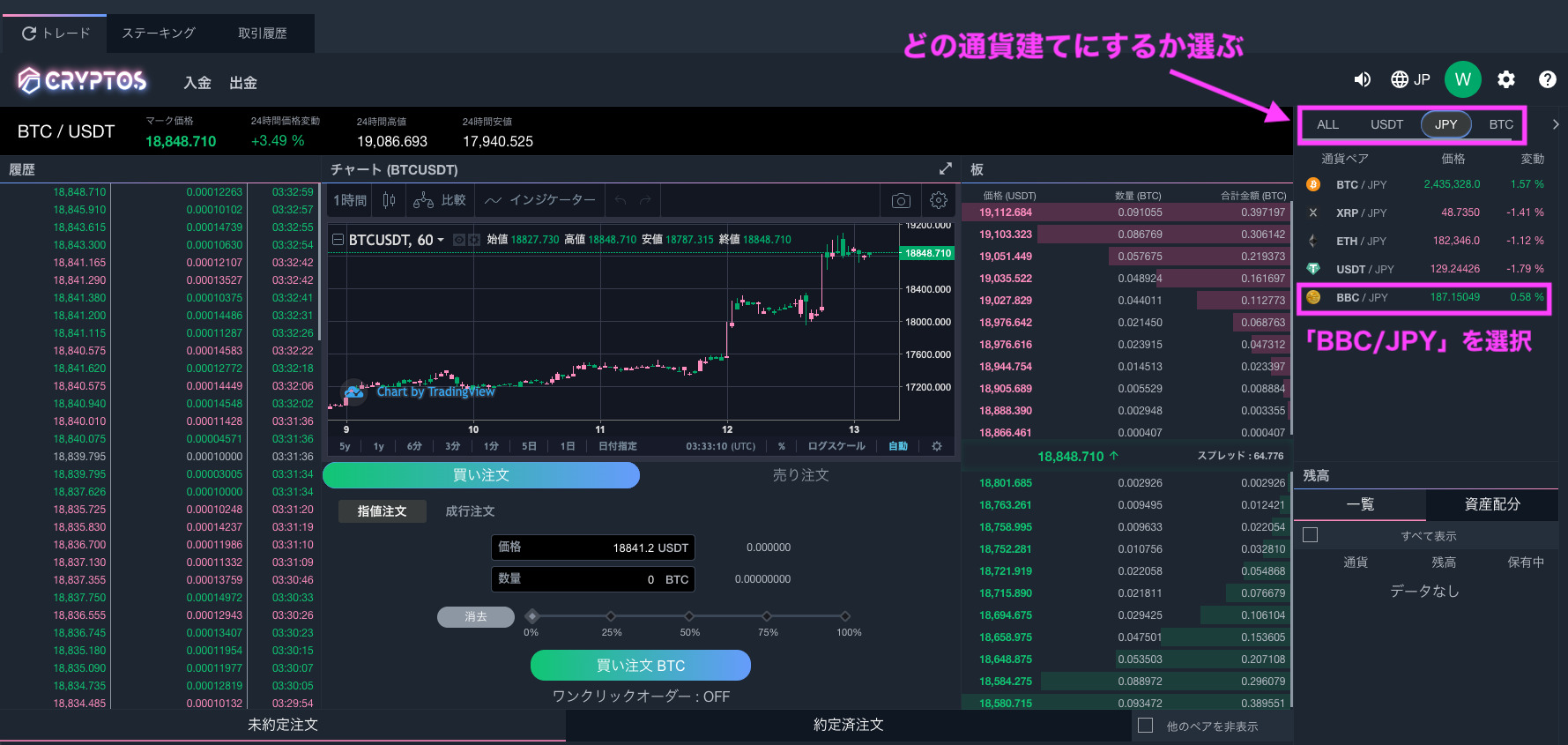Take a chart snapshot with camera icon
The height and width of the screenshot is (745, 1568).
[901, 201]
